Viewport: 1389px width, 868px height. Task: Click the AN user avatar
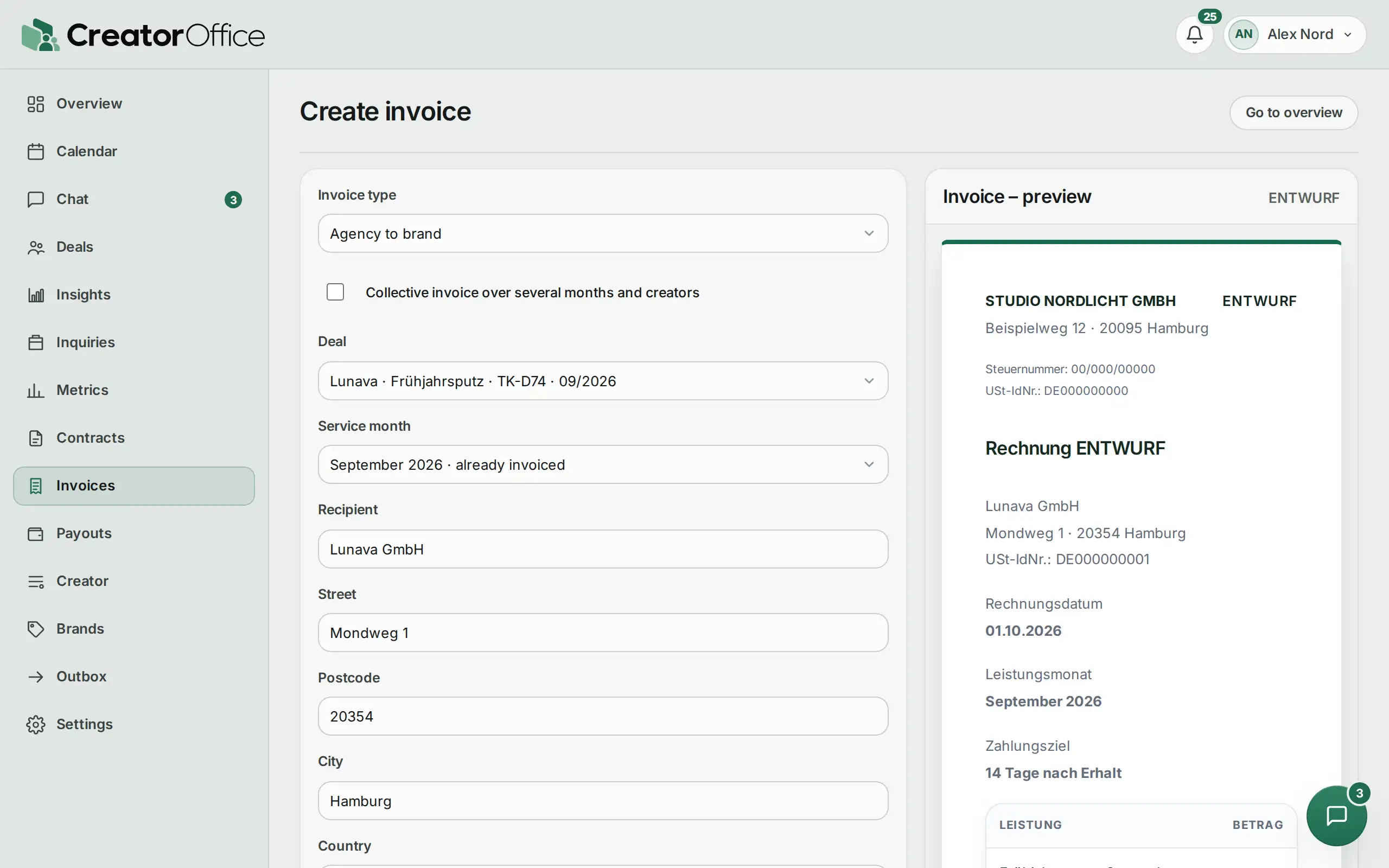[1243, 34]
